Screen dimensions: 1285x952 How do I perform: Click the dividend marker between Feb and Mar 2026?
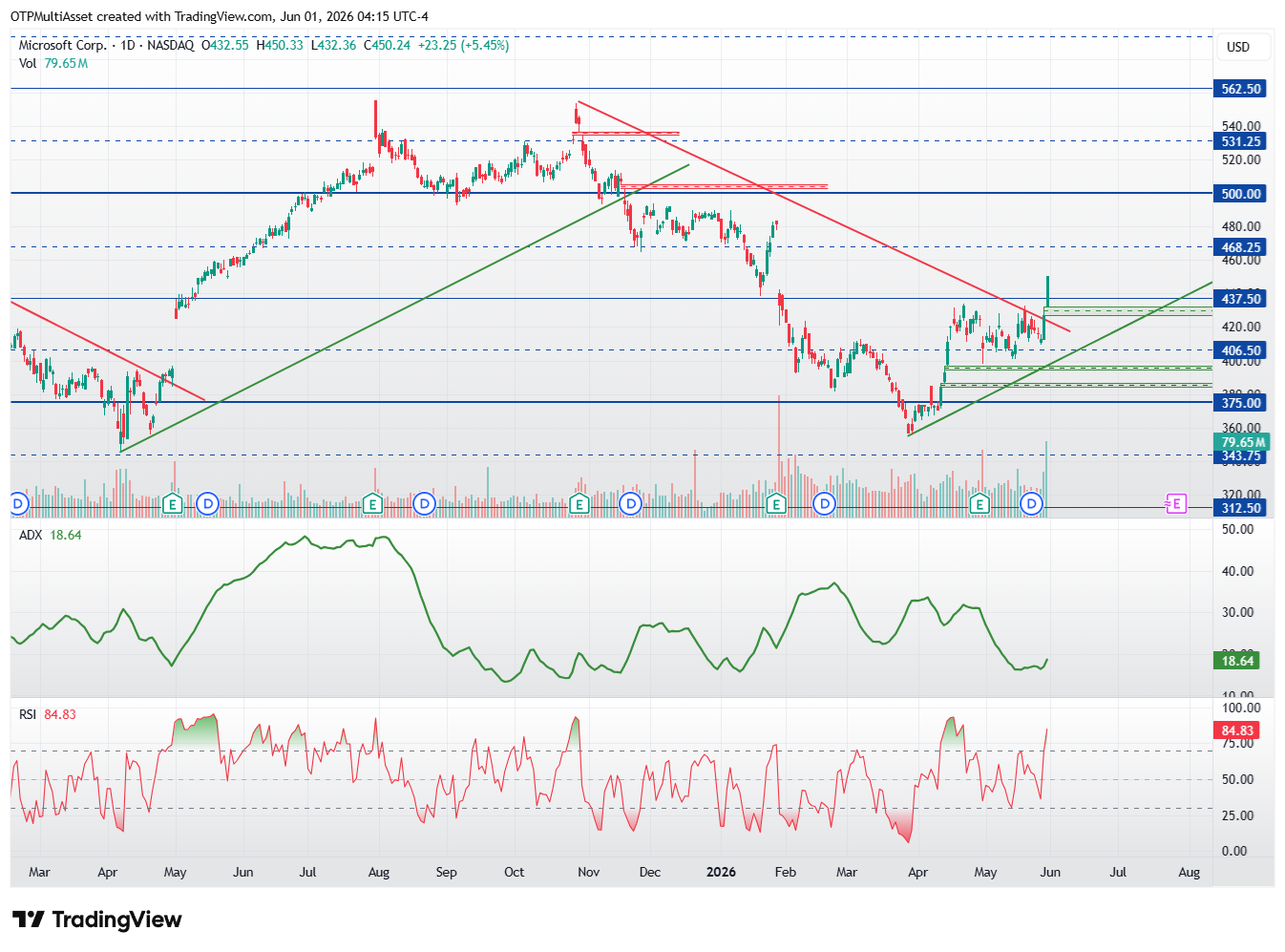click(x=824, y=503)
